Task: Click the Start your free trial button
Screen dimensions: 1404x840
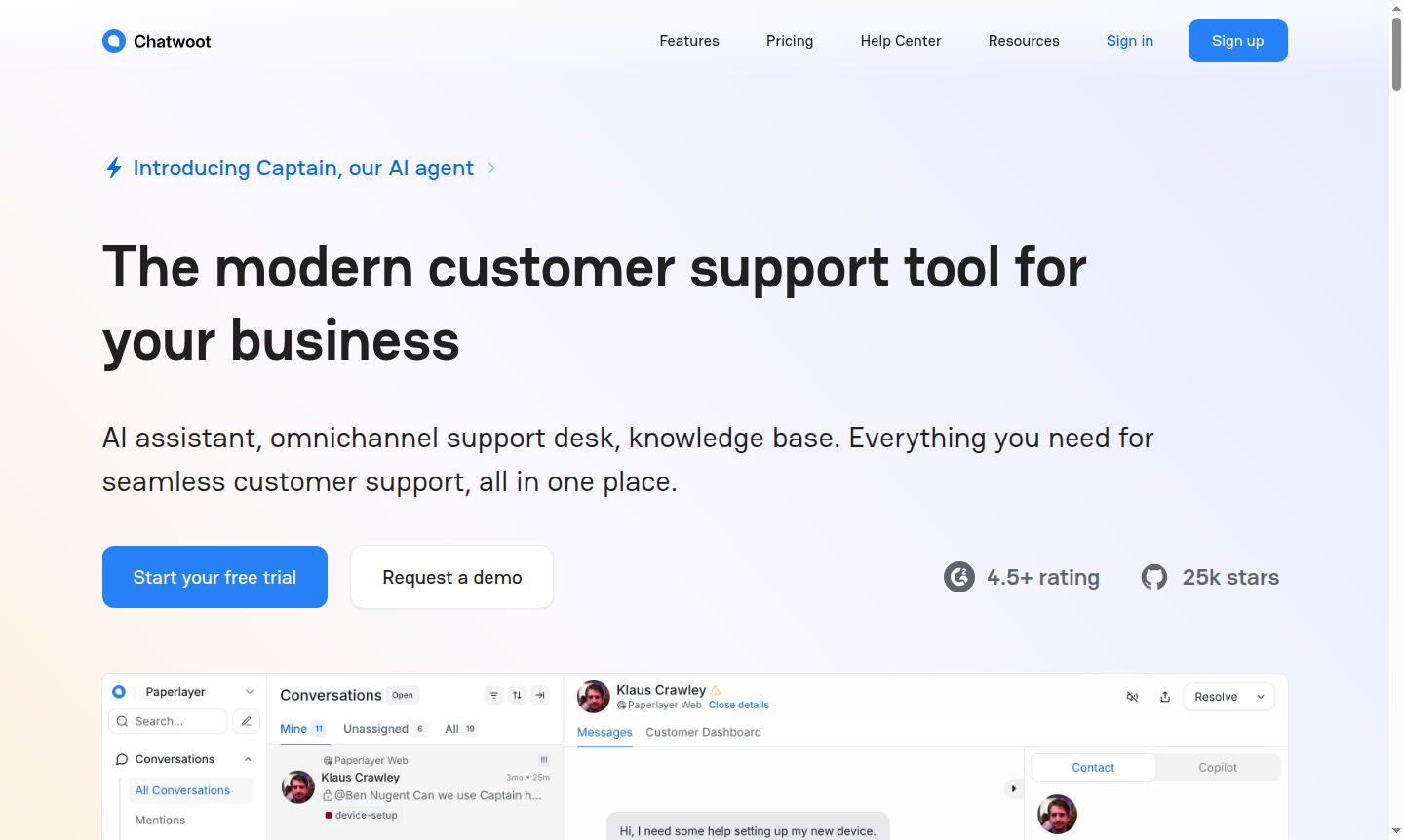Action: 214,577
